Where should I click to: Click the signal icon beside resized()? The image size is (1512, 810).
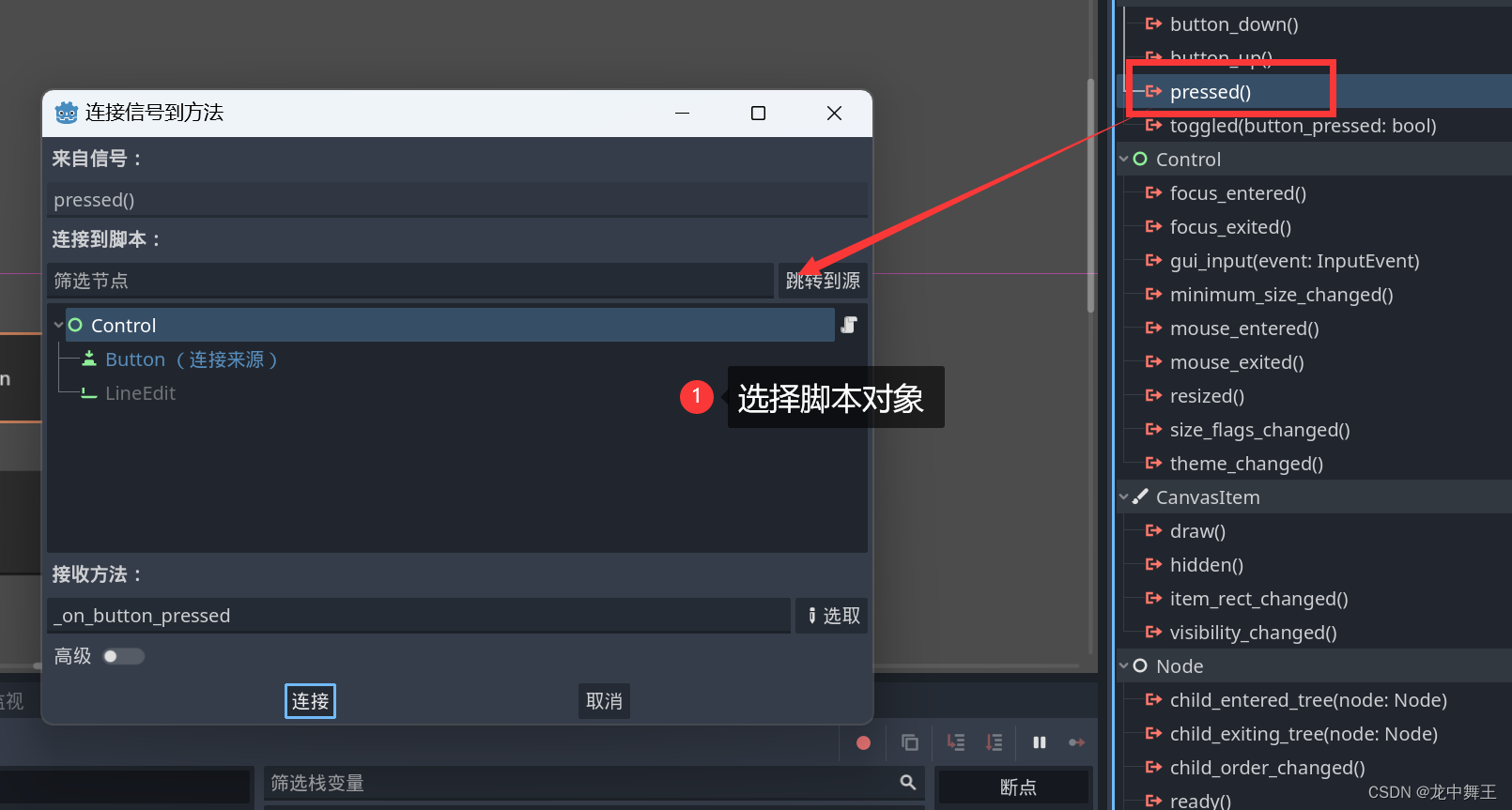click(1153, 396)
